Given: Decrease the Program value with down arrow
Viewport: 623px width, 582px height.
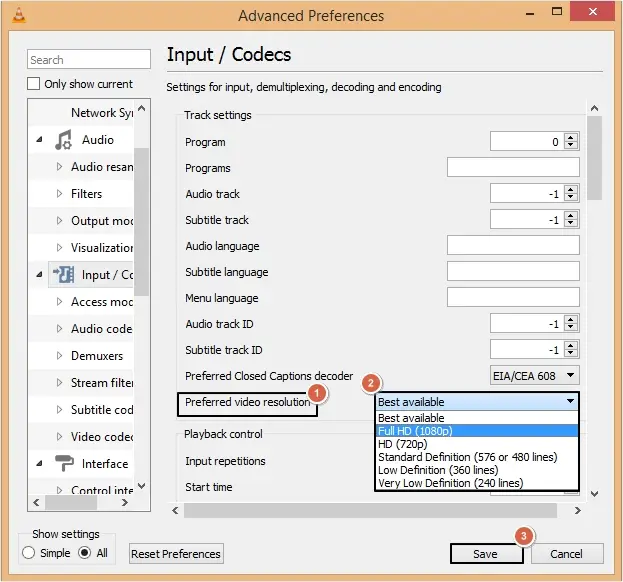Looking at the screenshot, I should (x=571, y=145).
